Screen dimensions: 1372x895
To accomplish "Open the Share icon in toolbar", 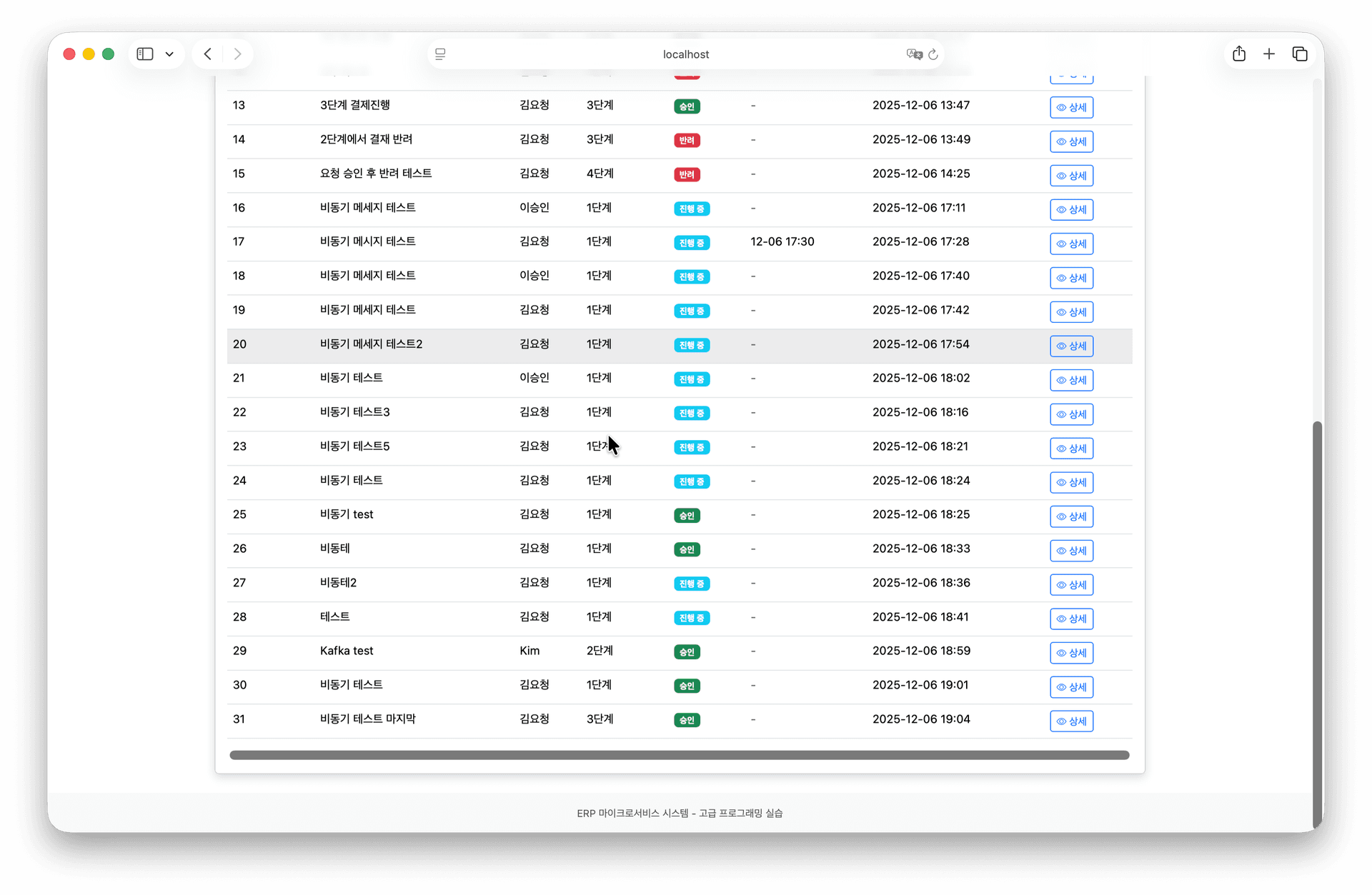I will pyautogui.click(x=1239, y=54).
